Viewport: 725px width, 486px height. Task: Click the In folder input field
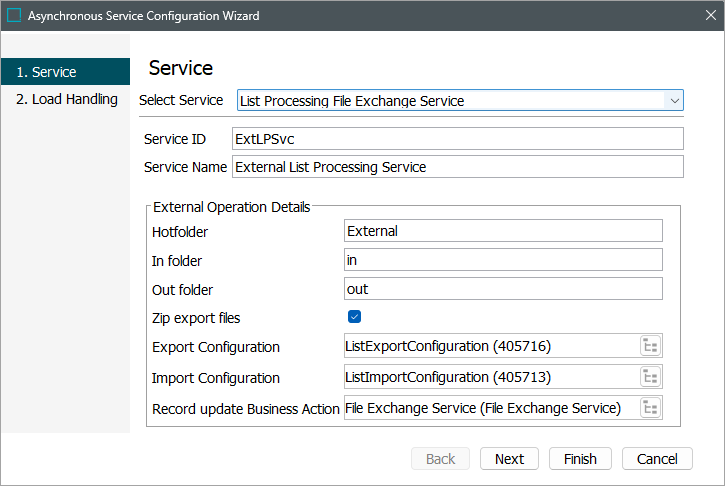pos(503,260)
